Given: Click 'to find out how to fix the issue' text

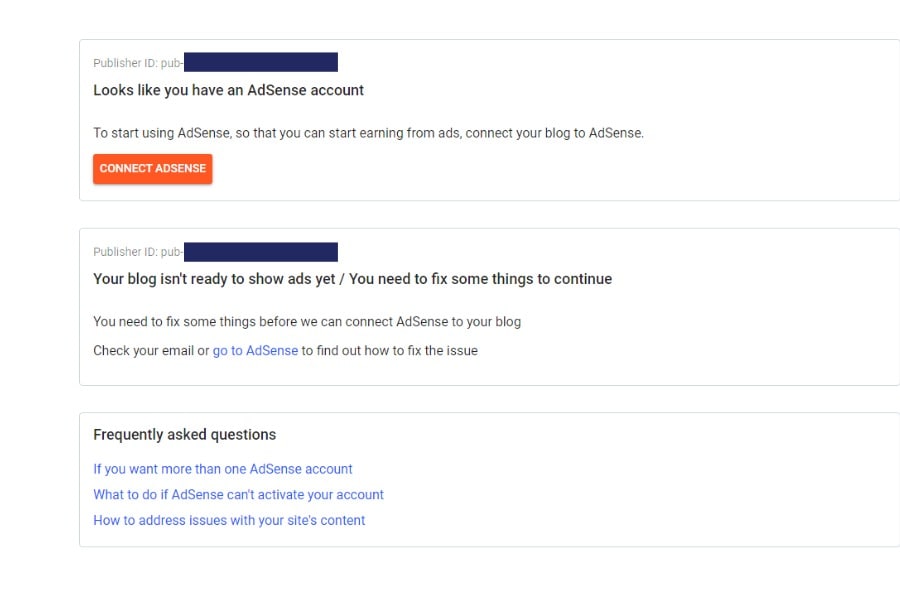Looking at the screenshot, I should pyautogui.click(x=390, y=350).
